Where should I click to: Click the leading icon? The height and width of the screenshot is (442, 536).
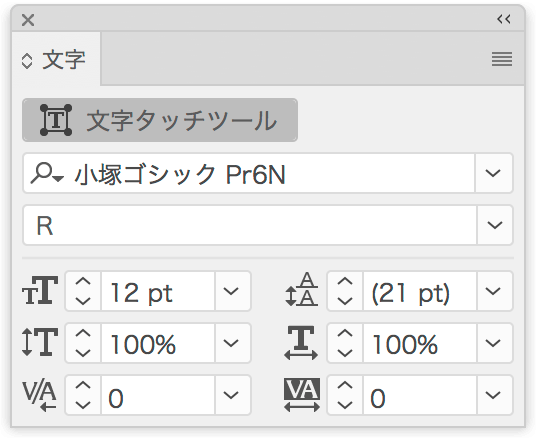click(302, 290)
